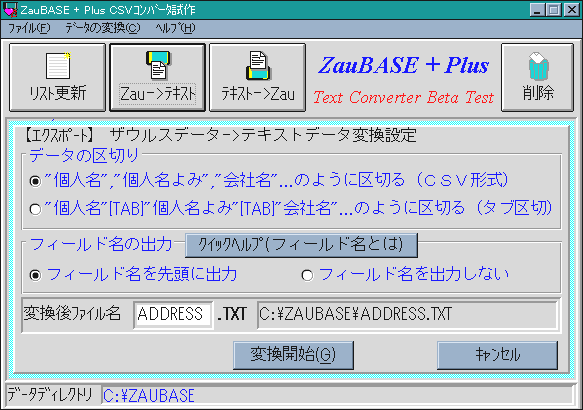Click the ADDRESS file name input field

pyautogui.click(x=173, y=314)
